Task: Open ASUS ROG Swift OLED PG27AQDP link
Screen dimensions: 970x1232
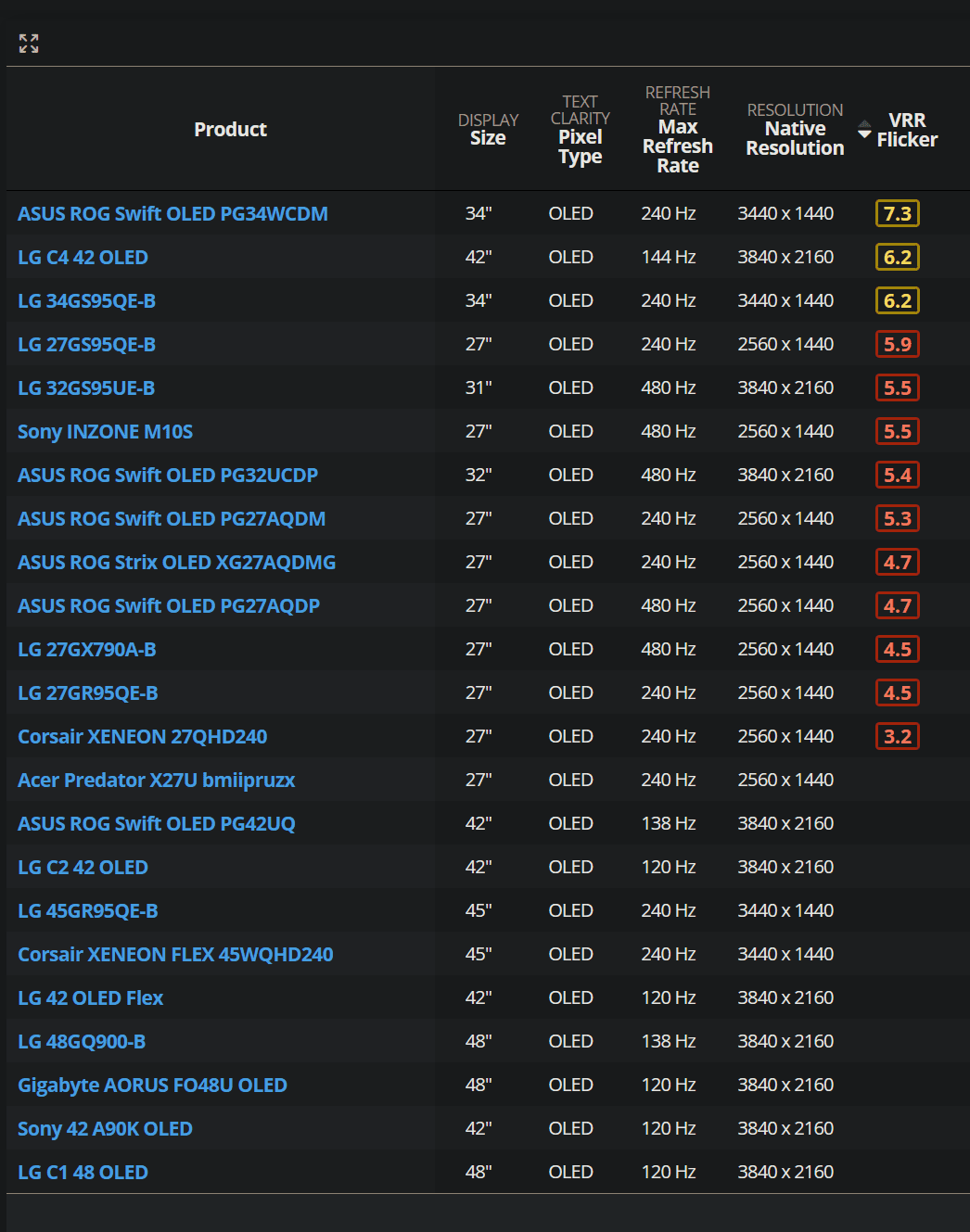Action: tap(169, 606)
